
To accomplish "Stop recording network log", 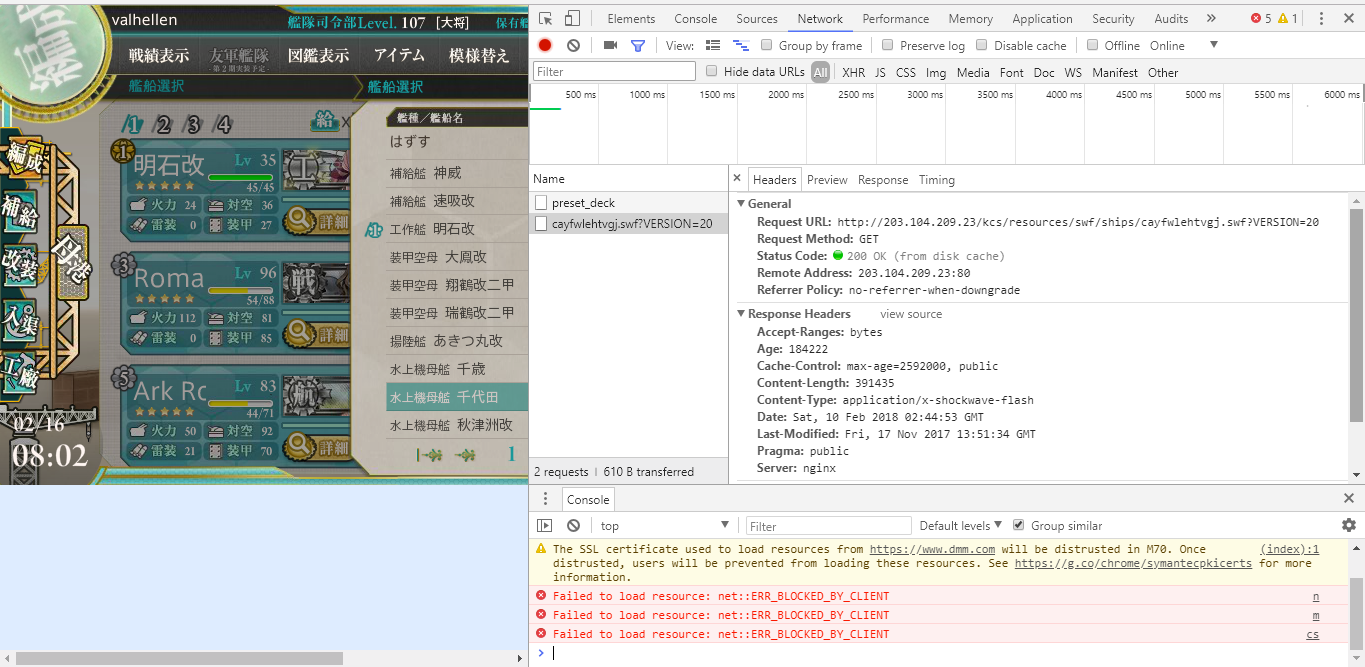I will click(545, 45).
